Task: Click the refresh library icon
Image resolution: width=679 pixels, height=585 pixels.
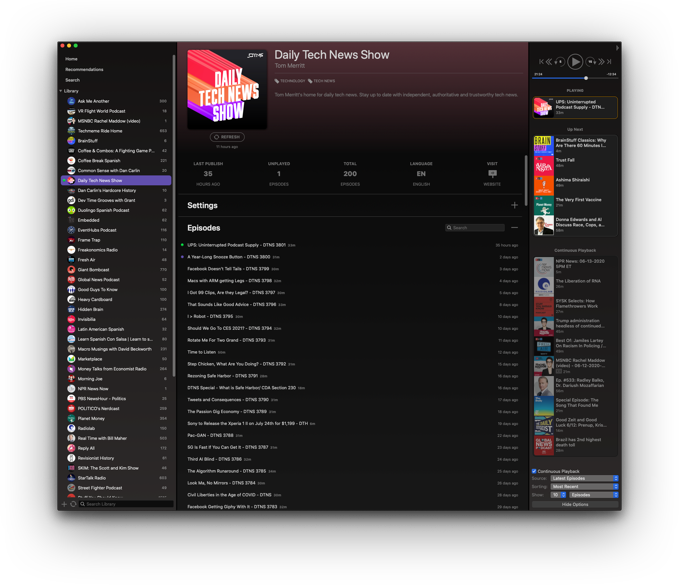Action: tap(73, 504)
